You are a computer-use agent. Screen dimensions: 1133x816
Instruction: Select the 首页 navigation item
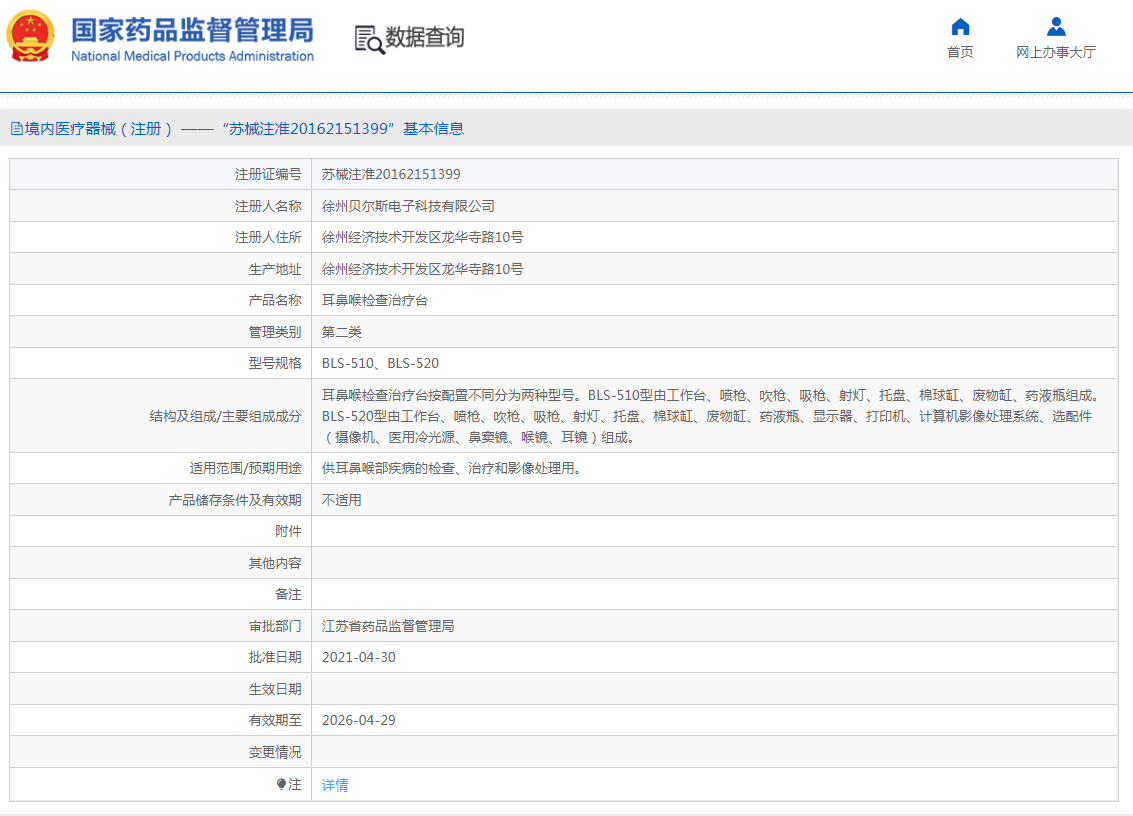tap(959, 51)
